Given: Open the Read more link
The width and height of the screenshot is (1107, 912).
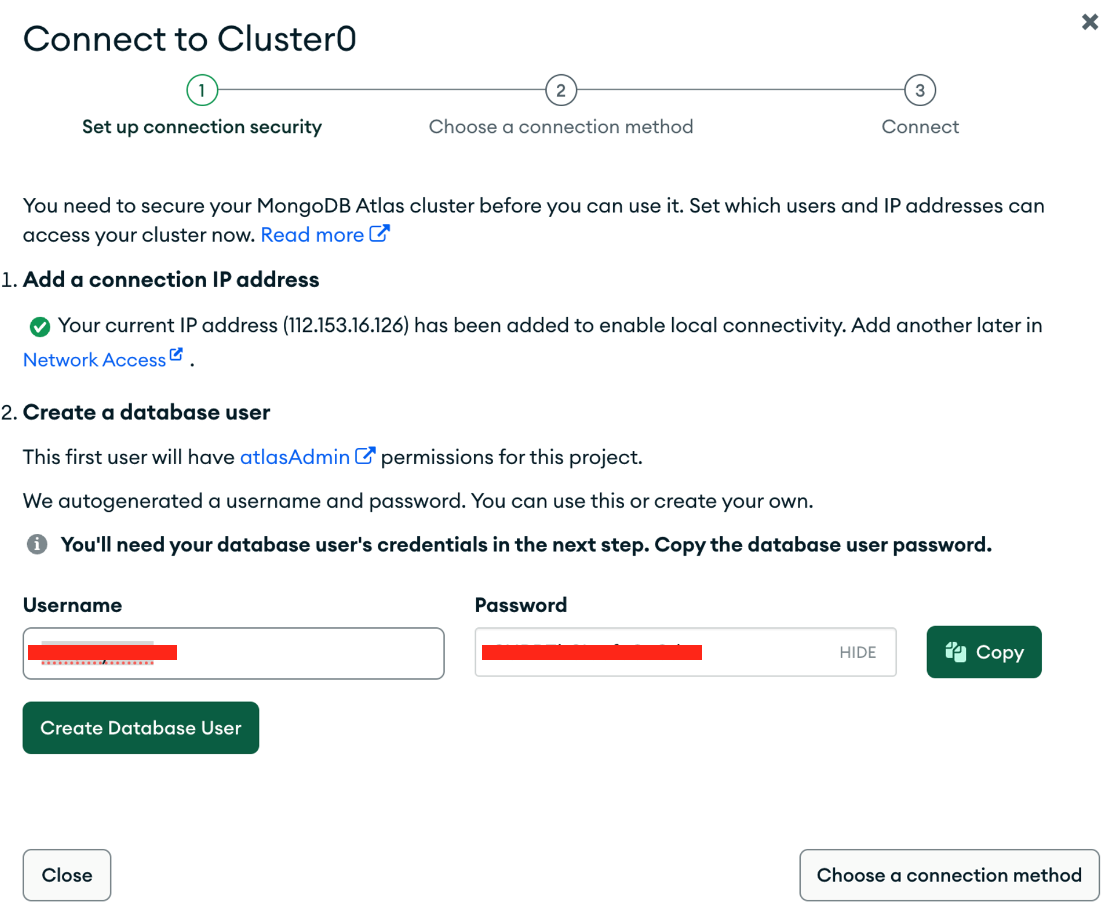Looking at the screenshot, I should [x=312, y=235].
